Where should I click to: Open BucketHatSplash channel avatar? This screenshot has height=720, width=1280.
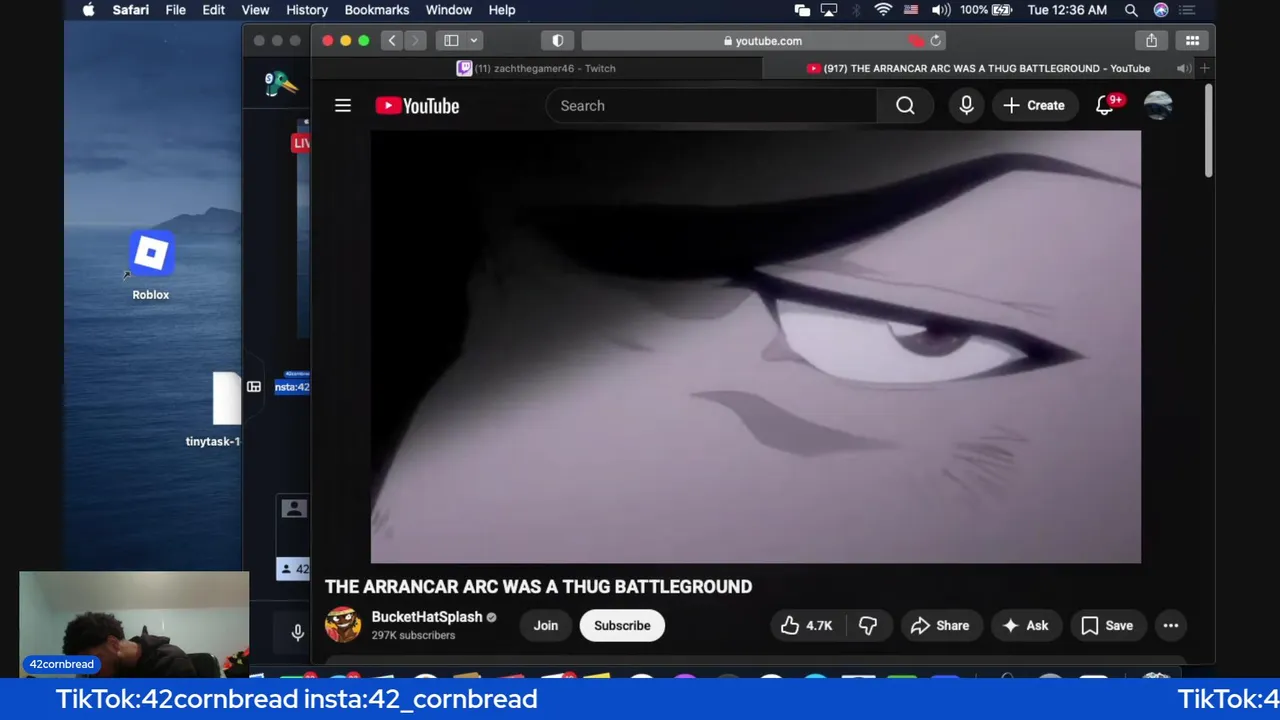click(343, 625)
